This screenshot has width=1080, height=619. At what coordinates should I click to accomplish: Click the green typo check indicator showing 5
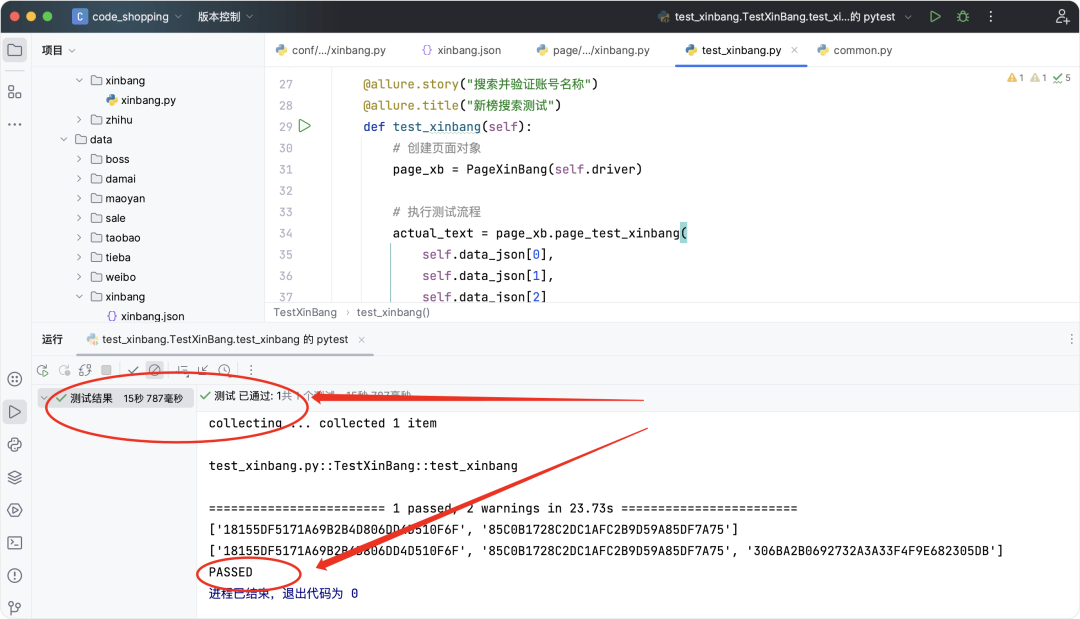pos(1061,78)
